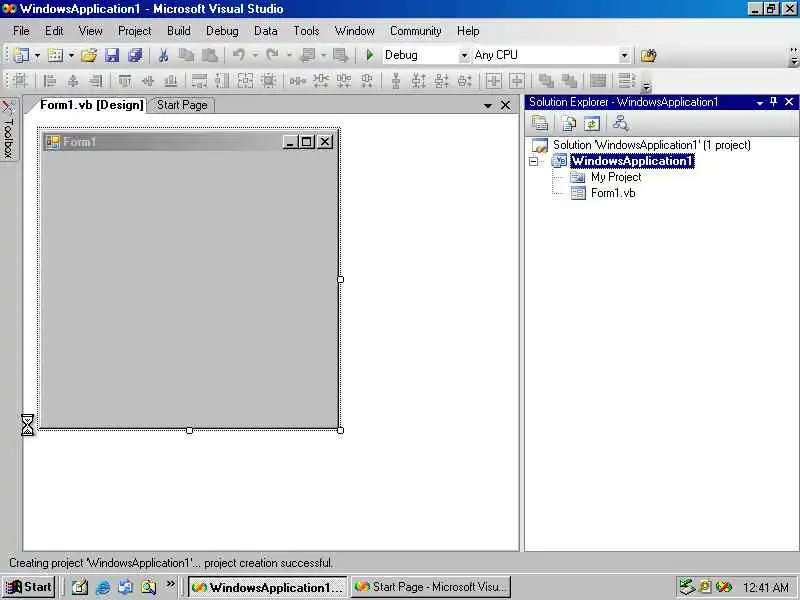The height and width of the screenshot is (600, 800).
Task: Save the current file with the floppy icon
Action: (x=112, y=55)
